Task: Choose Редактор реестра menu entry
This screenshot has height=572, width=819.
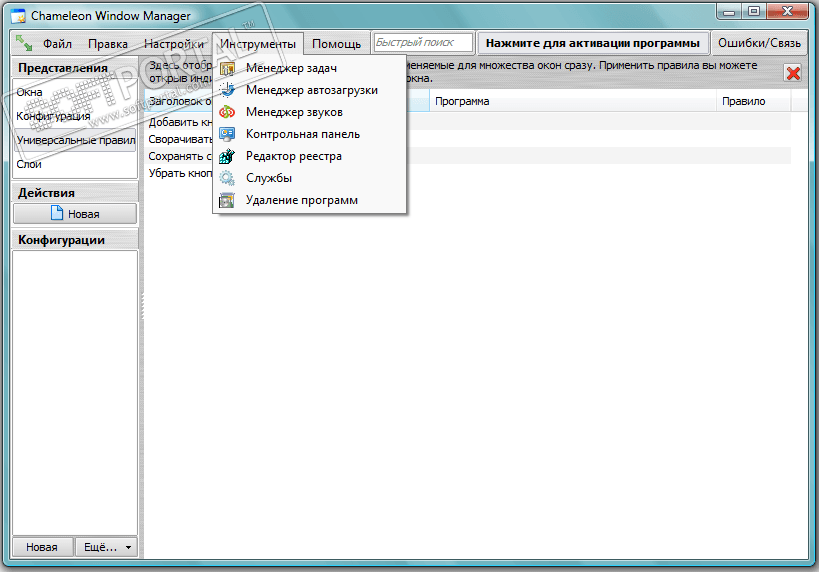Action: point(310,156)
